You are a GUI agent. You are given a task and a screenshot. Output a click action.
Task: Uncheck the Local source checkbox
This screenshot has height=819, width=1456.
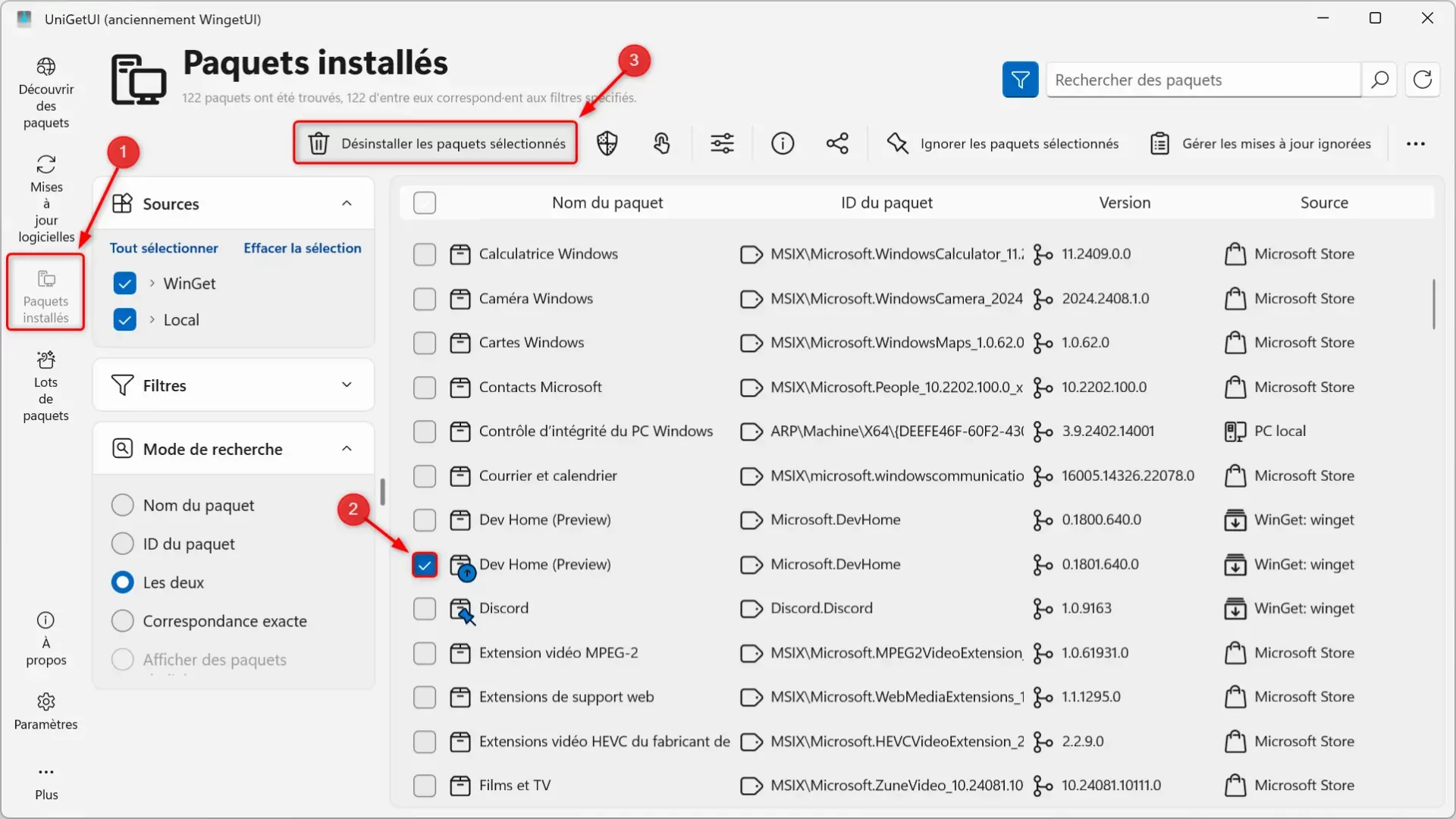pos(124,320)
